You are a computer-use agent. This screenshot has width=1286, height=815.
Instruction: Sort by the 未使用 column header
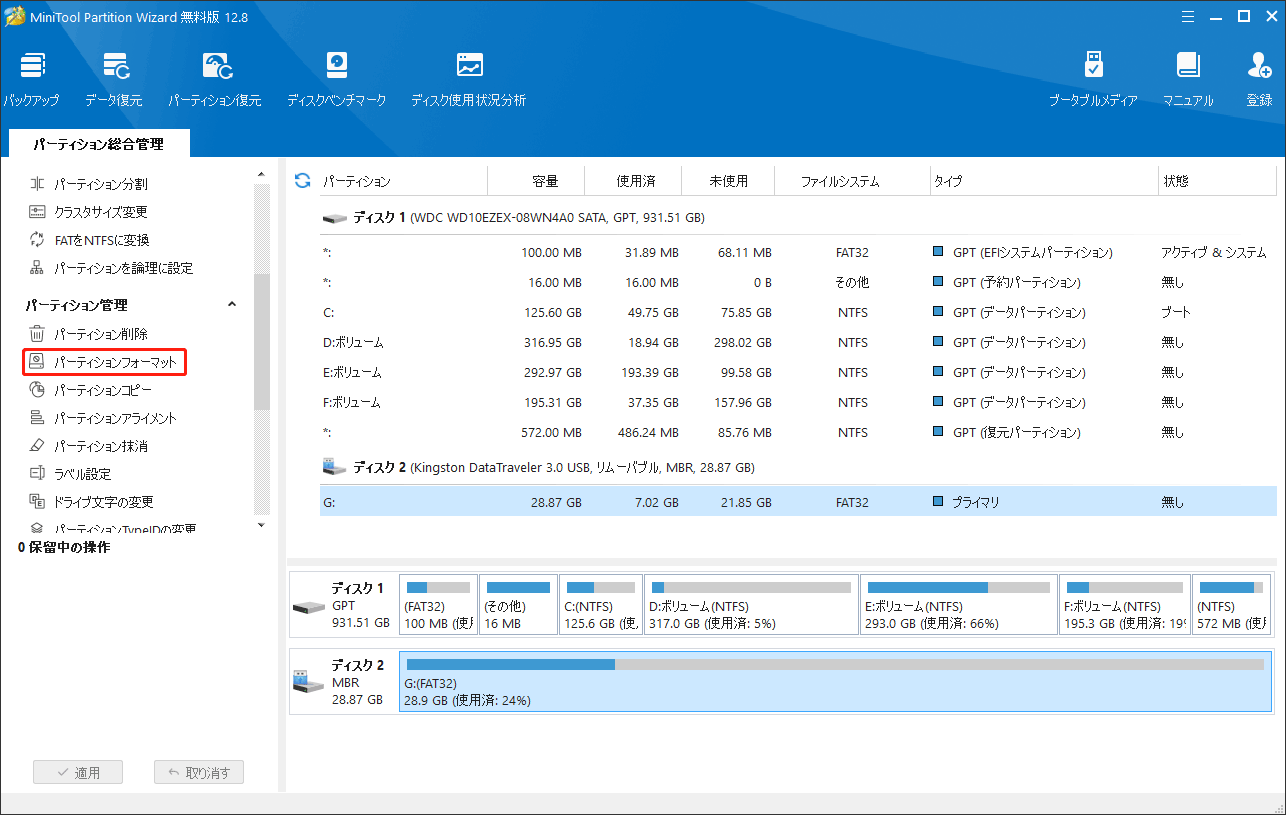729,181
